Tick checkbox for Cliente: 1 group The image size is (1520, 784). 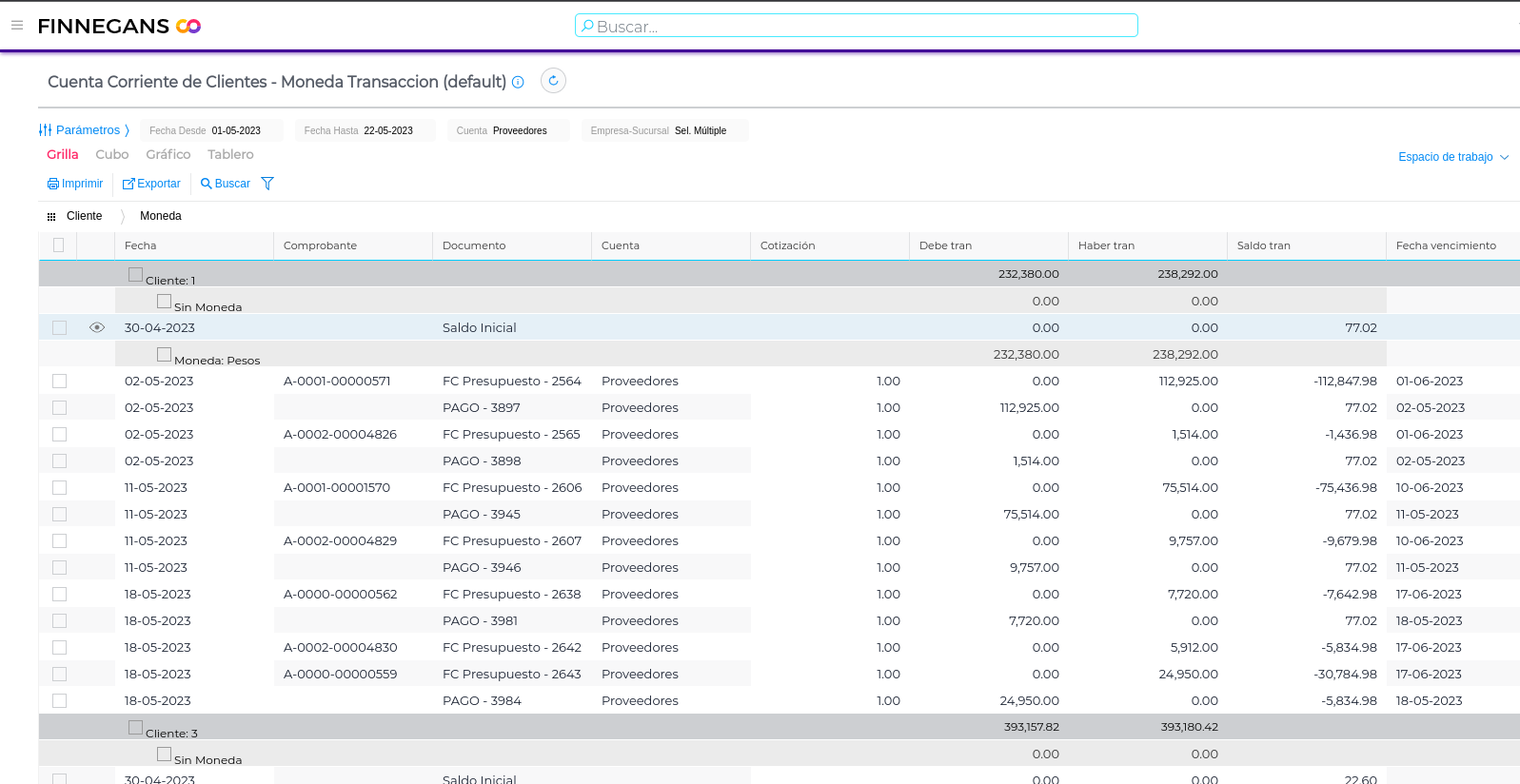point(135,275)
